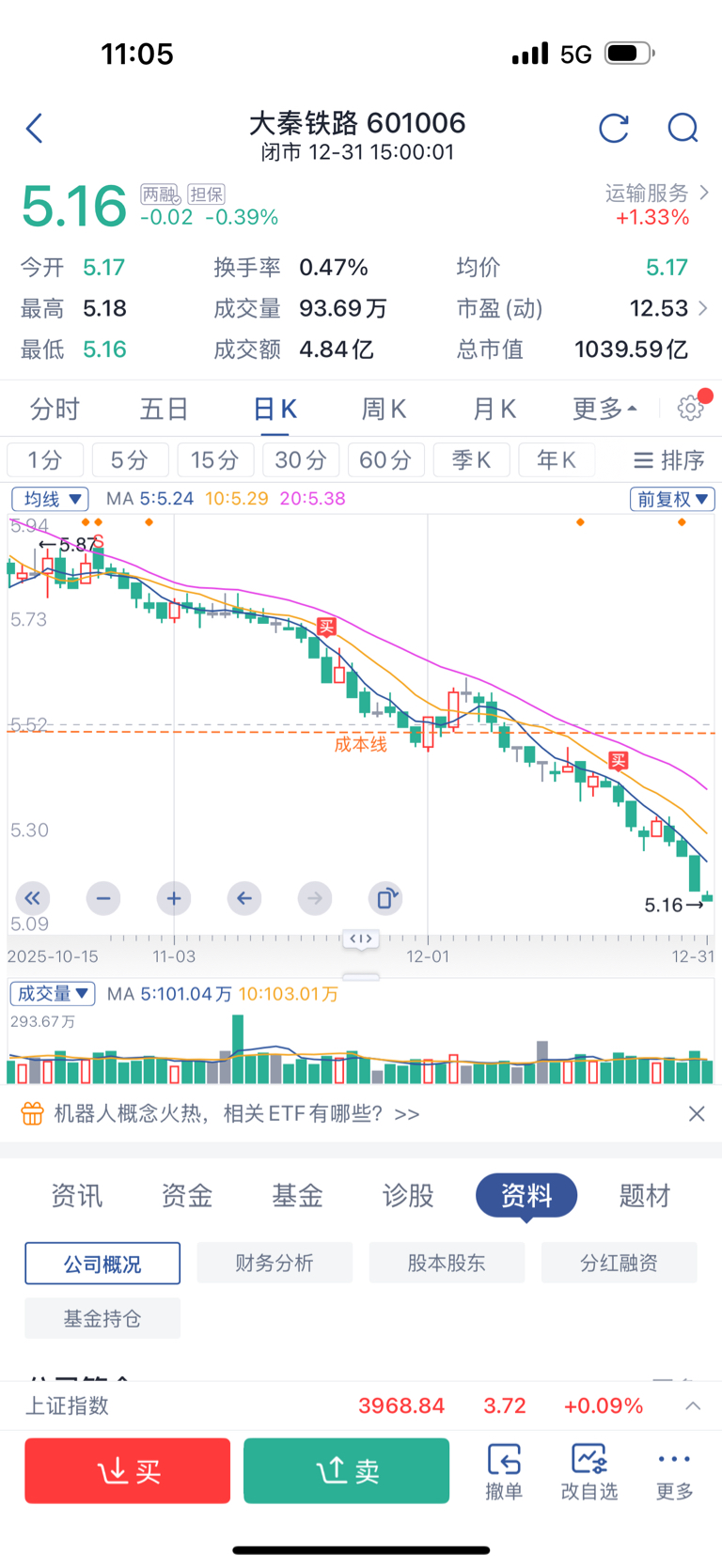Tap the back arrow icon
Viewport: 722px width, 1568px height.
[x=35, y=128]
